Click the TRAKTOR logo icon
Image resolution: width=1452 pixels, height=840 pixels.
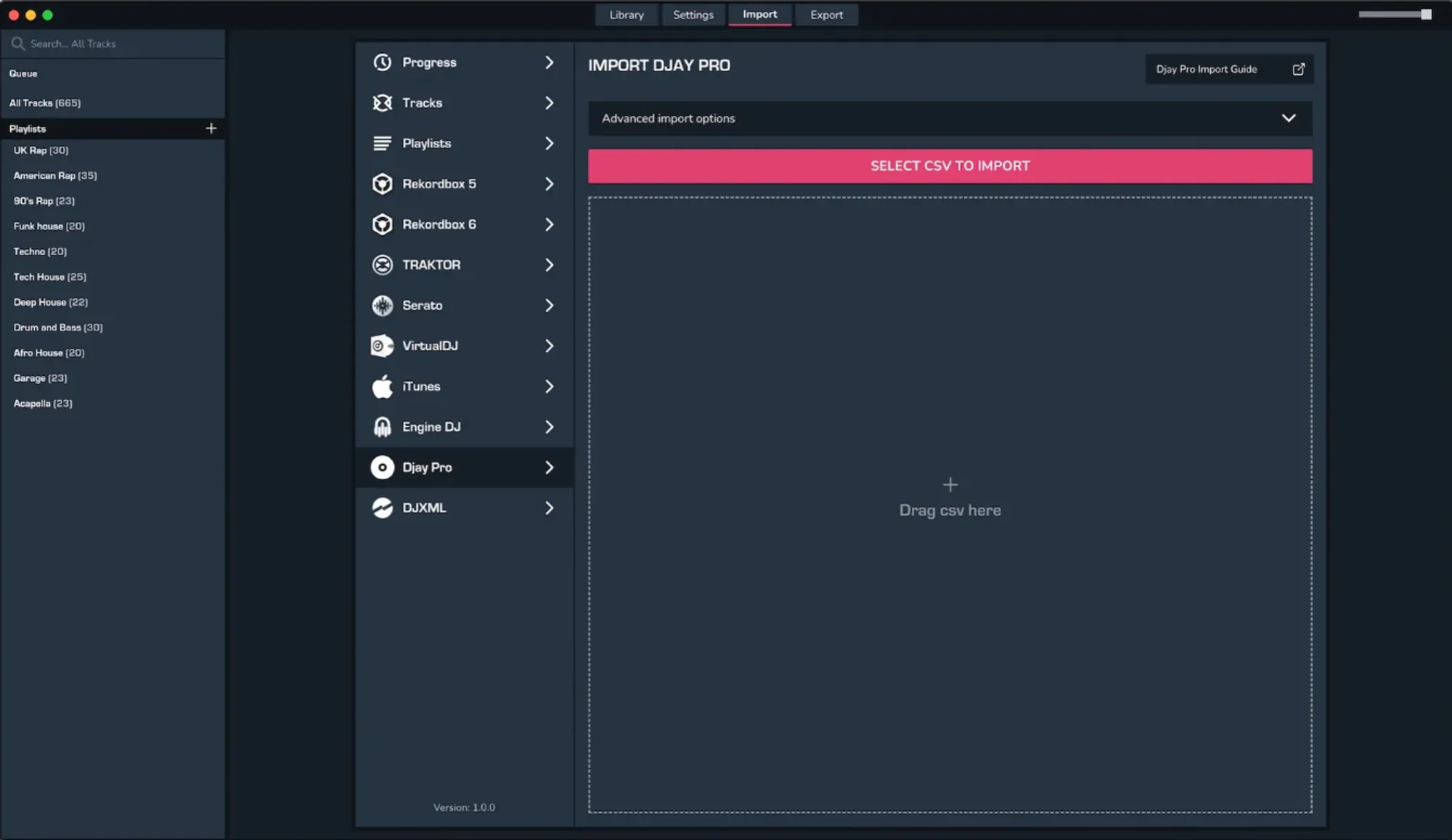coord(383,265)
